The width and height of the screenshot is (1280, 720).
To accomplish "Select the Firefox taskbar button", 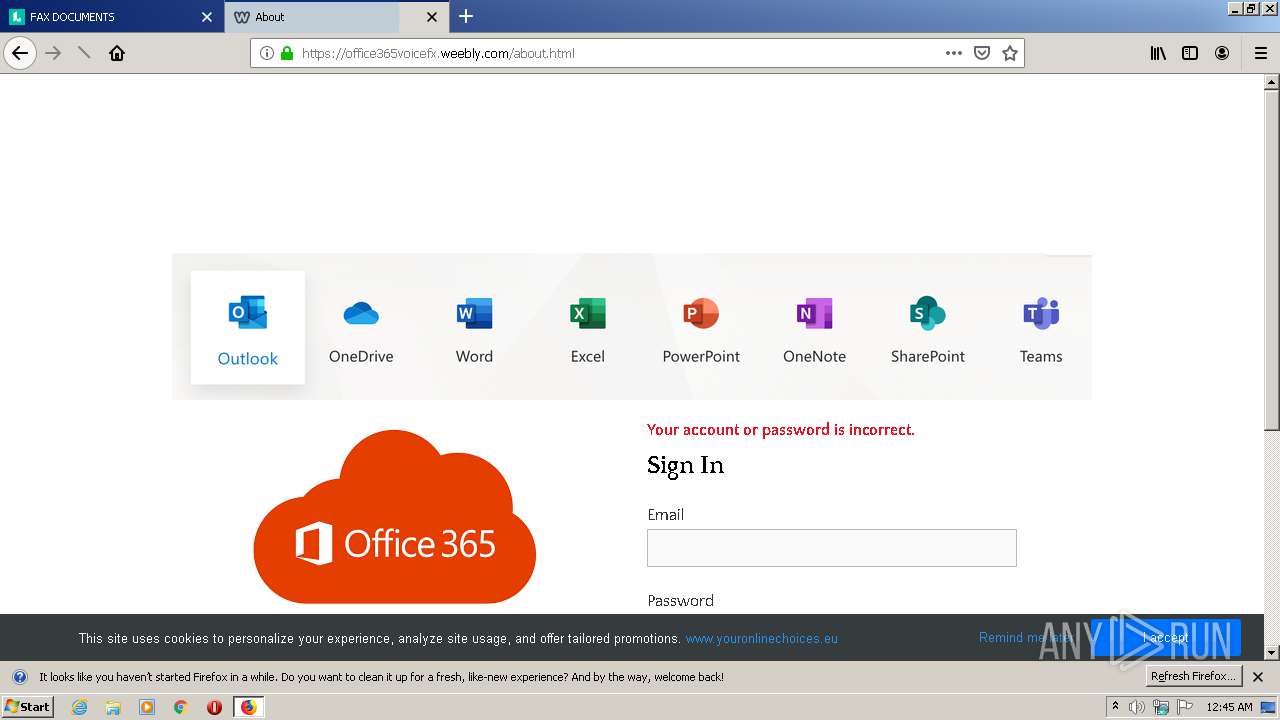I will pos(248,707).
